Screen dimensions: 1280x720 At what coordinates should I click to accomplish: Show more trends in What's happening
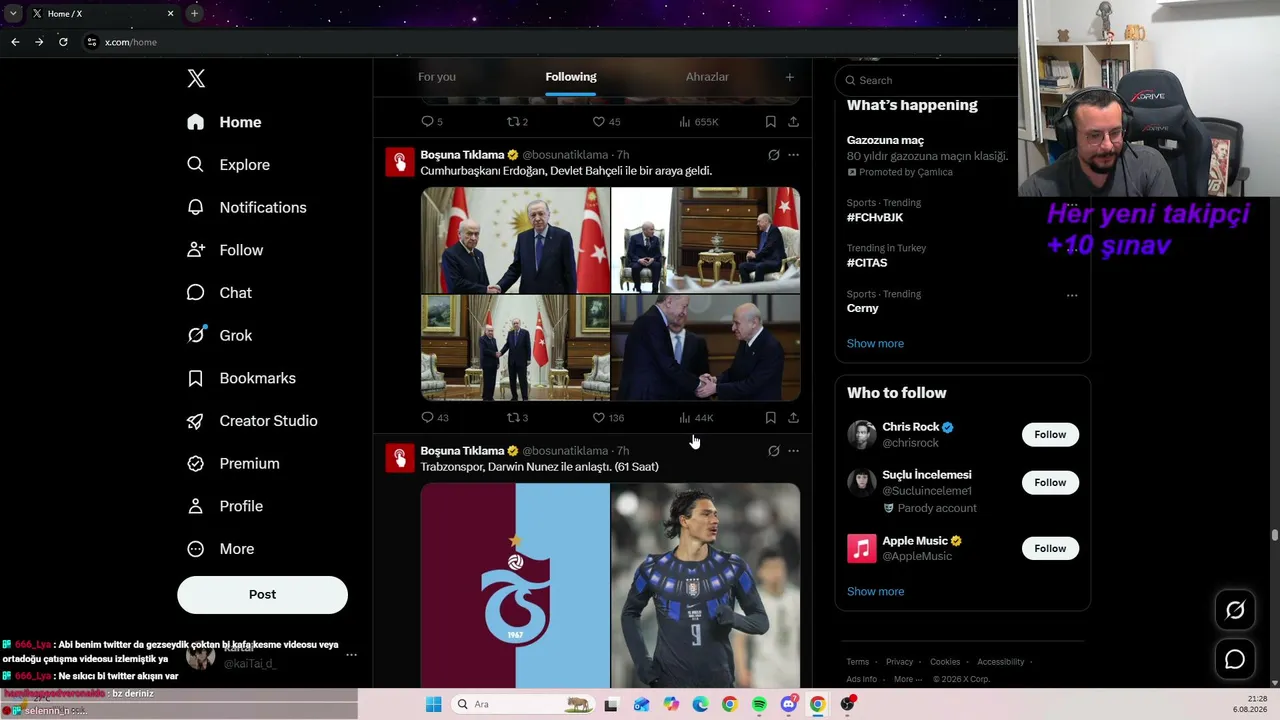point(875,343)
